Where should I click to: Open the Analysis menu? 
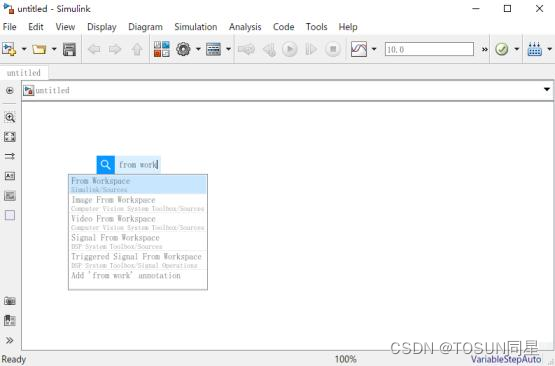pyautogui.click(x=245, y=27)
